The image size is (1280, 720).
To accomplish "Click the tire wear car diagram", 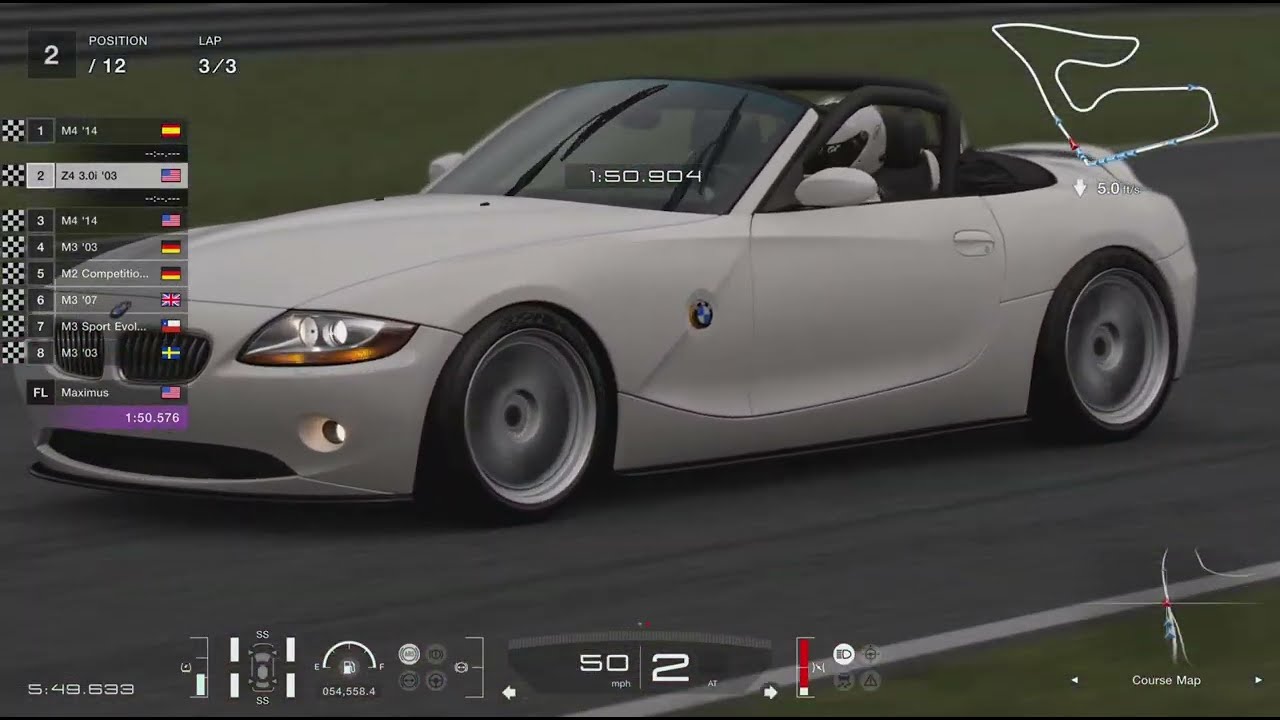I will (262, 666).
